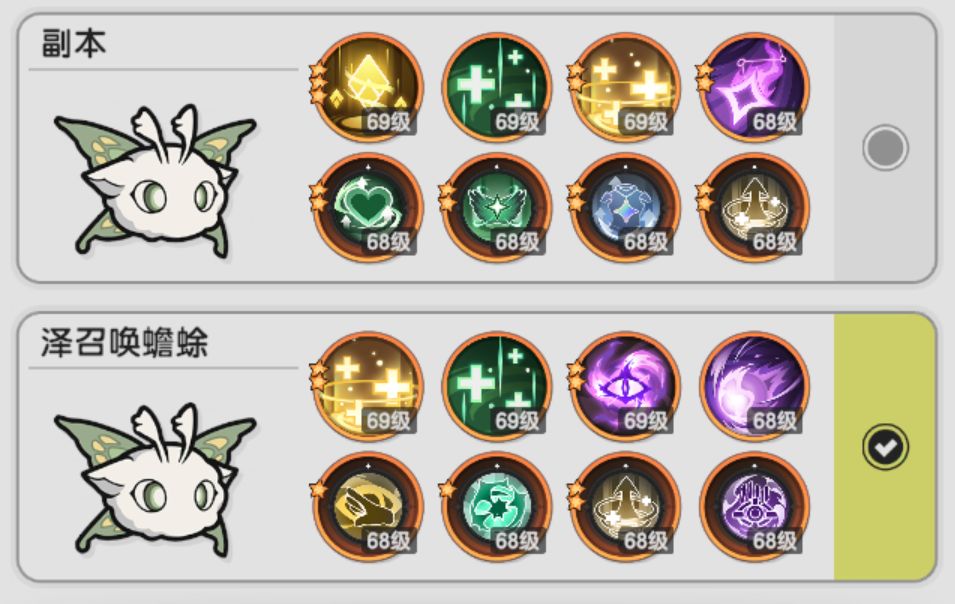This screenshot has width=955, height=604.
Task: Click the 副本 preset title
Action: tap(74, 43)
